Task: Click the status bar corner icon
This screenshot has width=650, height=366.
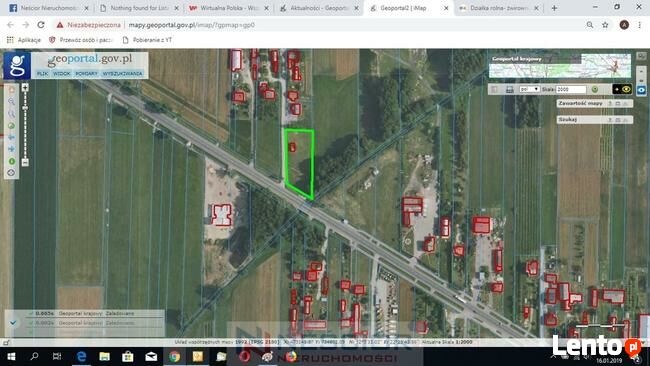Action: pos(6,342)
